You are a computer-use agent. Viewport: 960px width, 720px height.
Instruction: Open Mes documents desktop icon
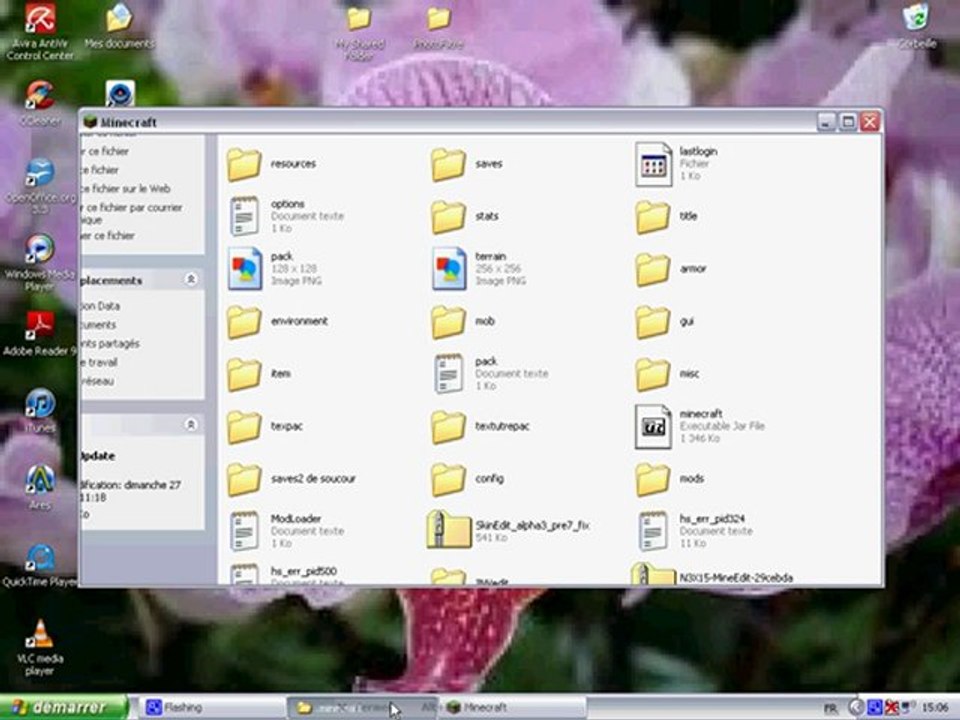coord(119,27)
